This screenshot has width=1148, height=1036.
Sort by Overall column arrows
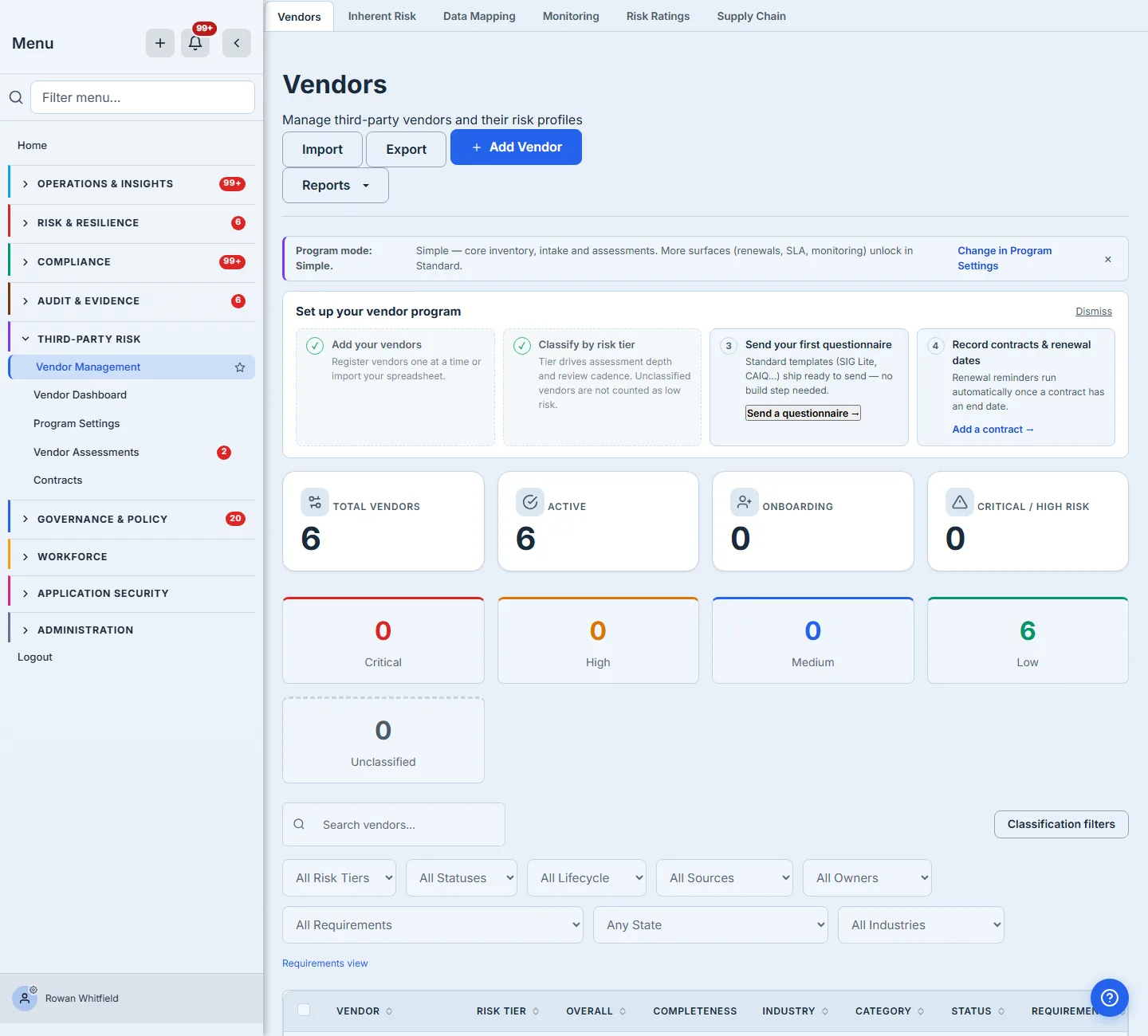[x=623, y=1011]
